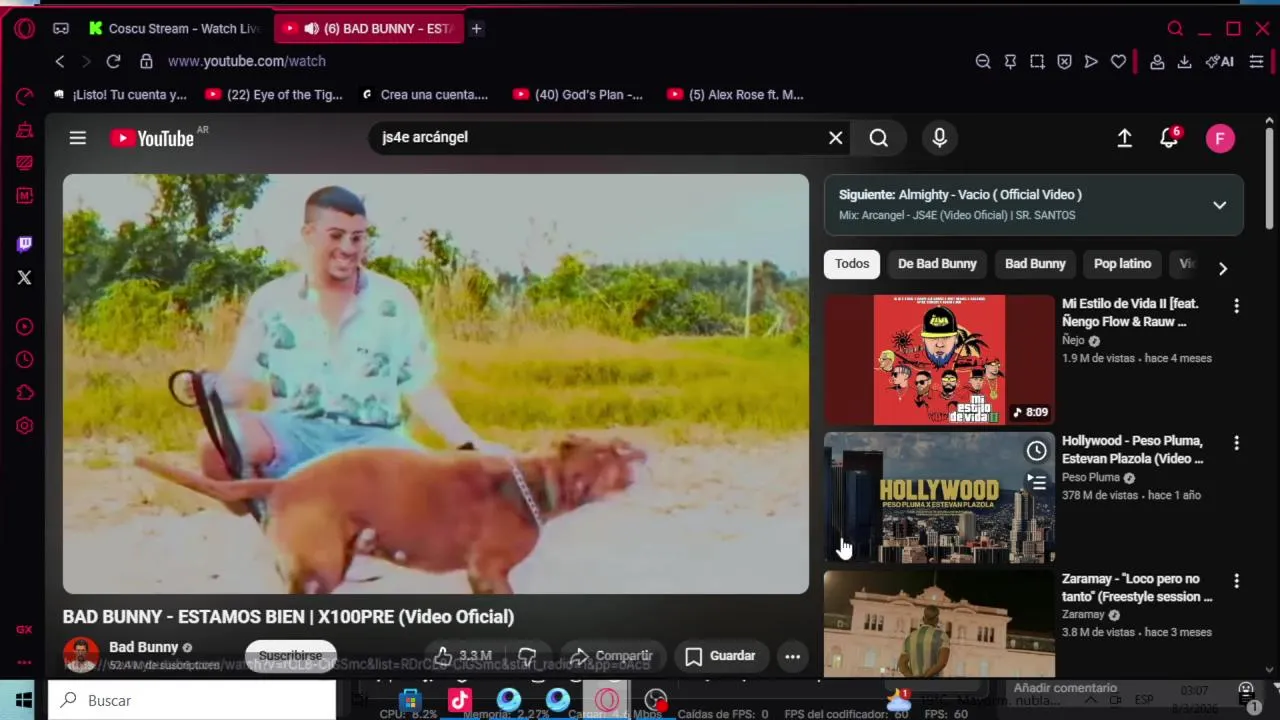Open options for the Zaramay video
Screen dimensions: 1280x720
[1237, 581]
